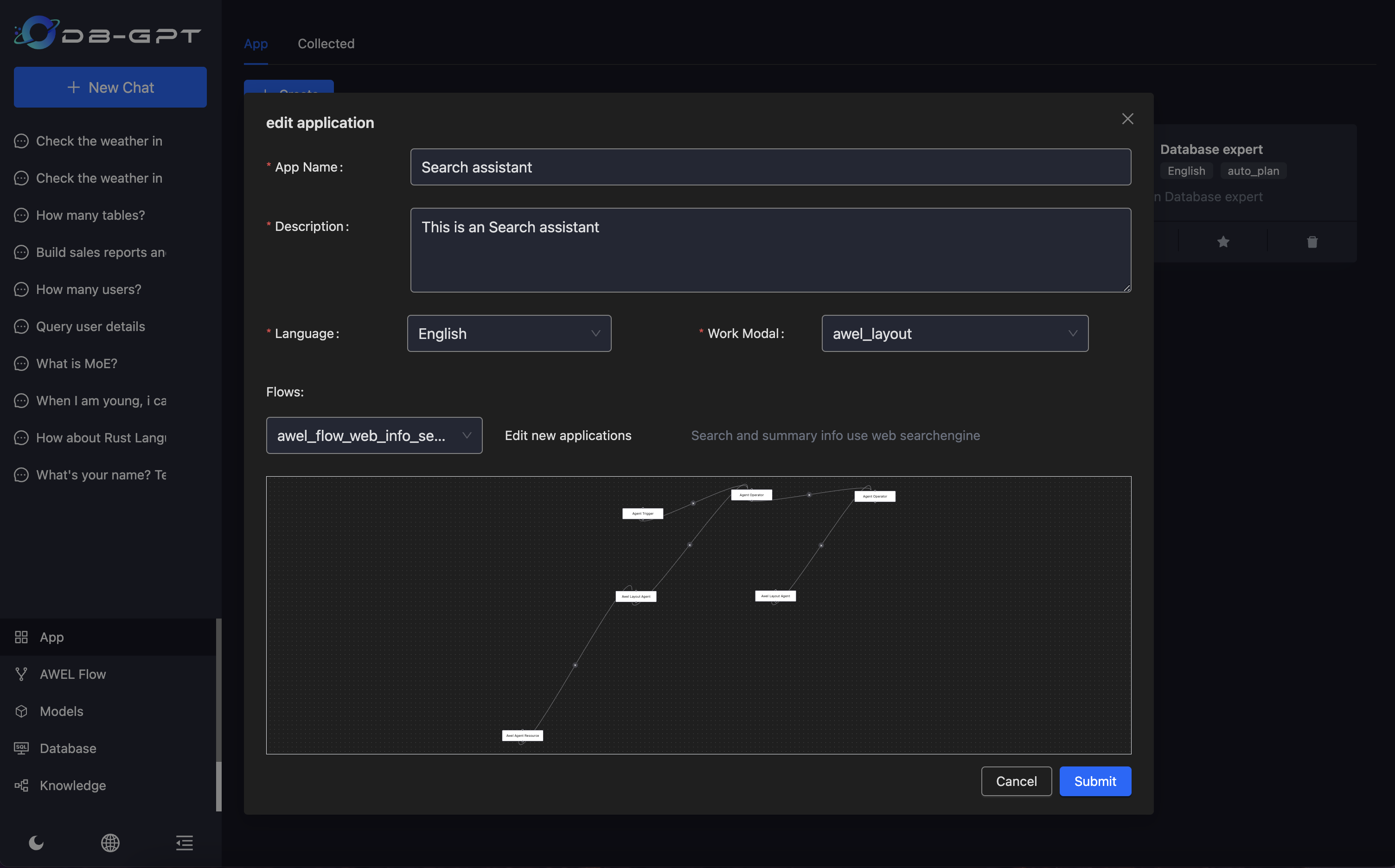Submit the edited application
The image size is (1395, 868).
pyautogui.click(x=1094, y=781)
